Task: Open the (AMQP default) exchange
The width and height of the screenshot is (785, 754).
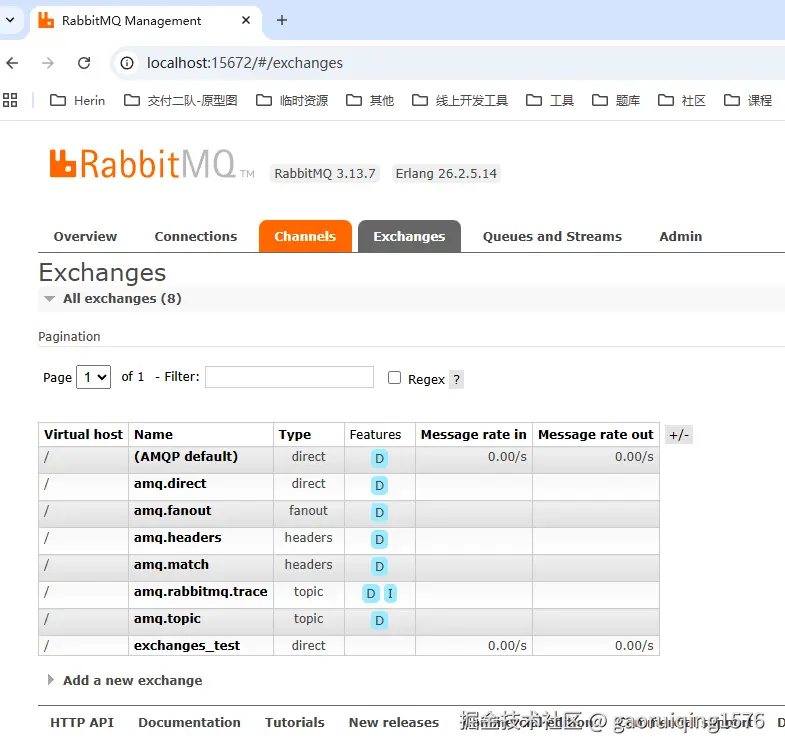Action: click(186, 457)
